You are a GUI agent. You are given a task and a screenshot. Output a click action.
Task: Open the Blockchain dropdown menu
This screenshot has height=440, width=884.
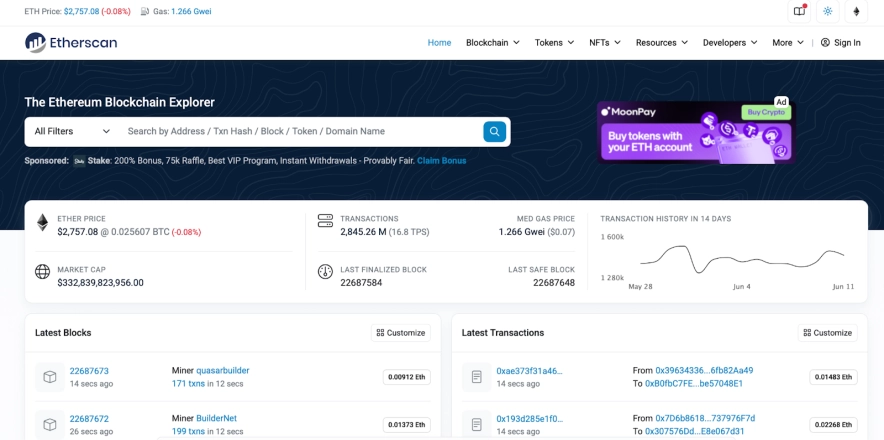493,43
